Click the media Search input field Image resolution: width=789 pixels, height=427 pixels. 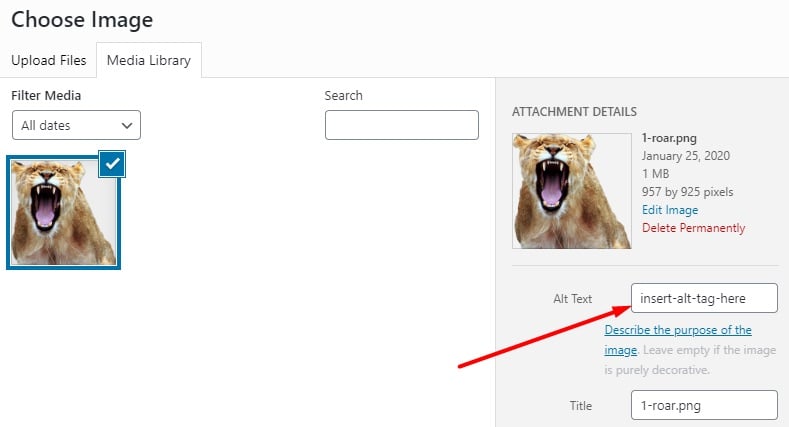point(402,125)
